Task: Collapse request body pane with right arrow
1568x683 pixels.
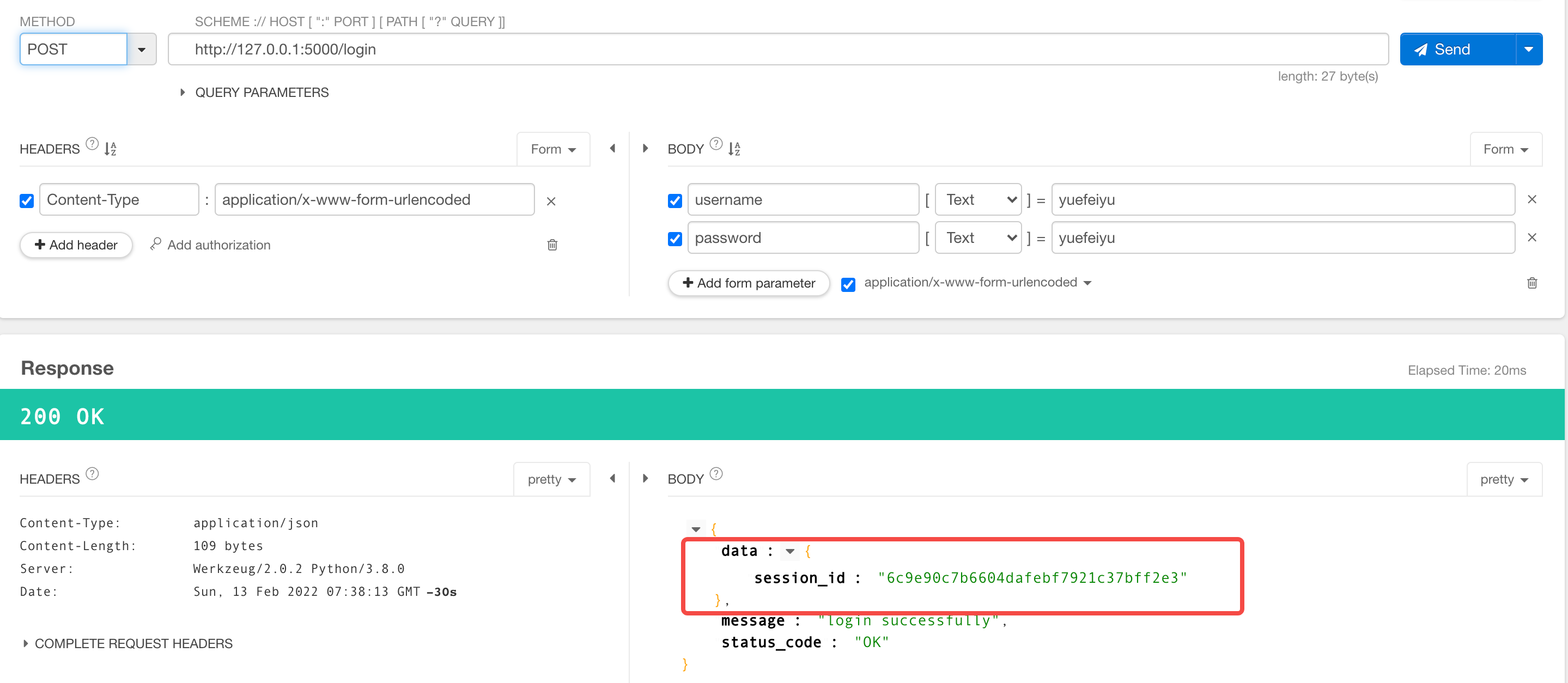Action: (x=645, y=149)
